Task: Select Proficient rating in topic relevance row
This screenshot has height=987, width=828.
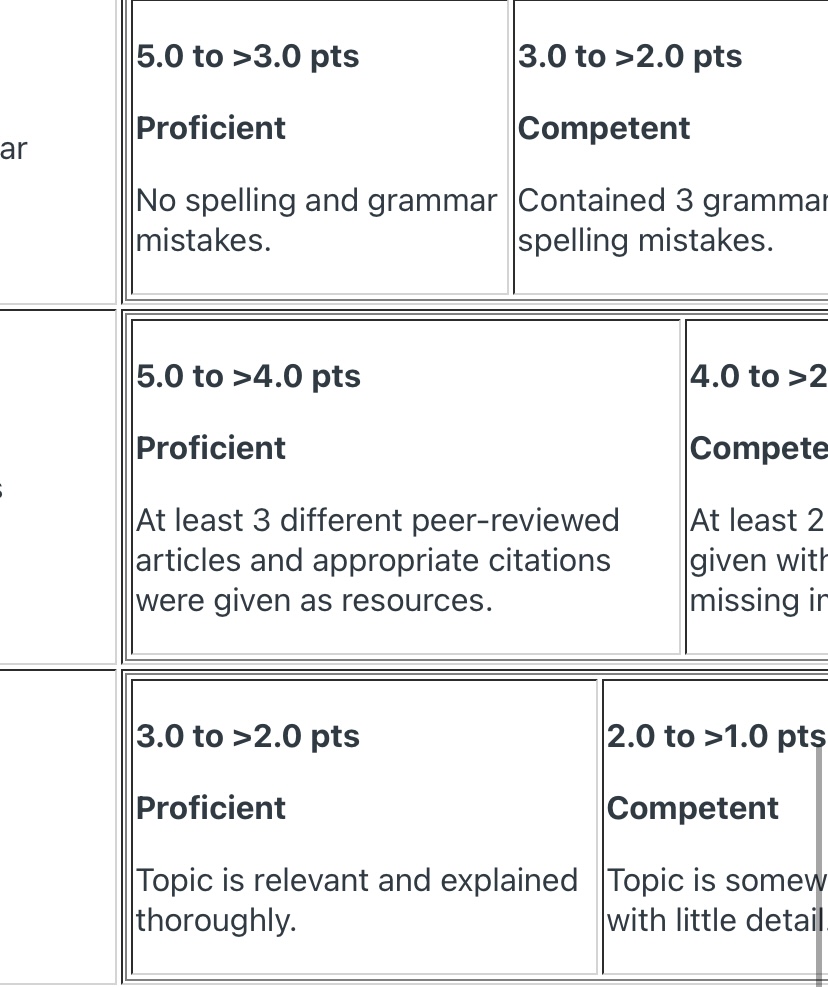Action: pyautogui.click(x=211, y=808)
